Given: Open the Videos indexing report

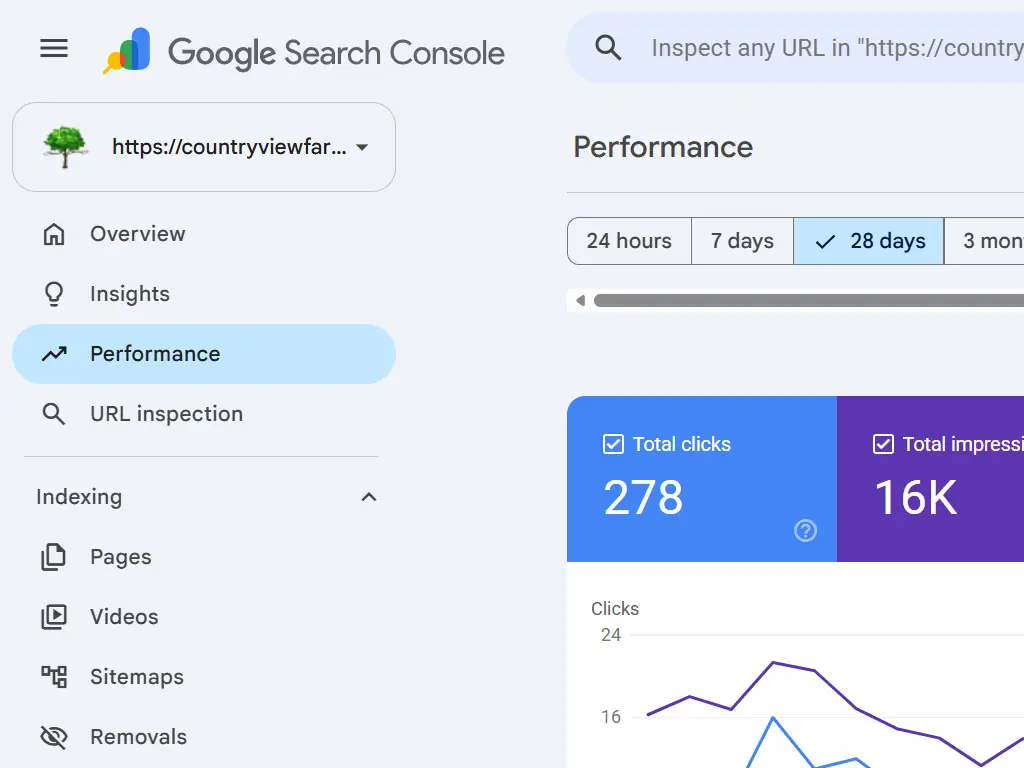Looking at the screenshot, I should pyautogui.click(x=204, y=617).
